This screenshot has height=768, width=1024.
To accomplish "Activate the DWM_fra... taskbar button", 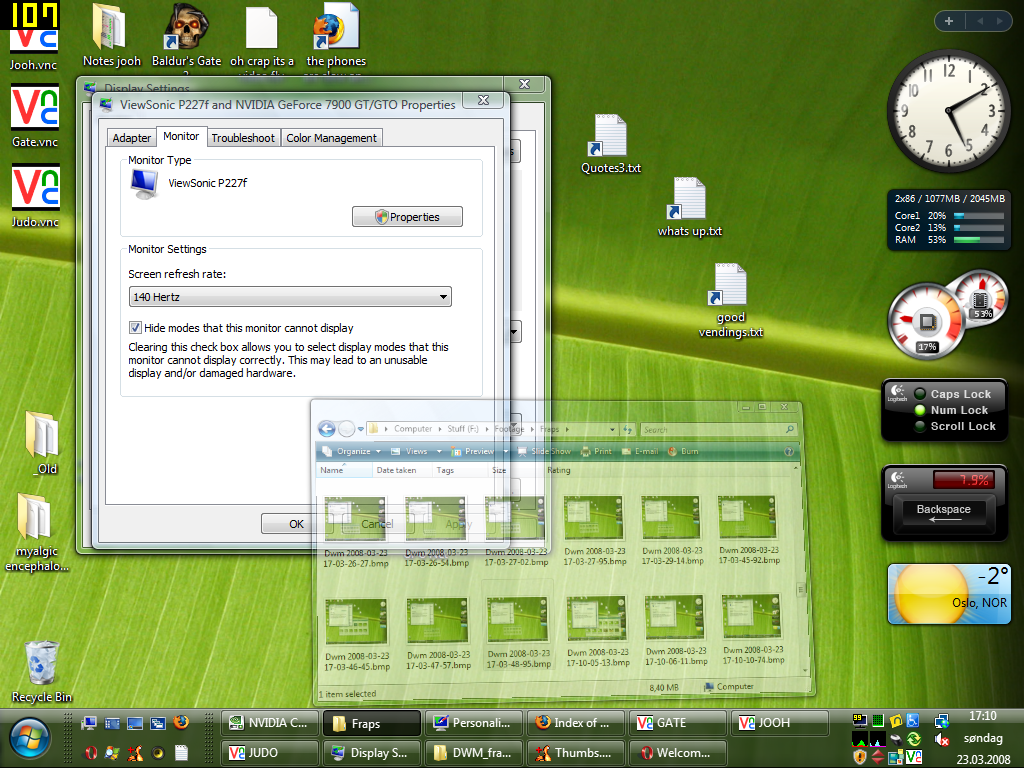I will point(473,753).
